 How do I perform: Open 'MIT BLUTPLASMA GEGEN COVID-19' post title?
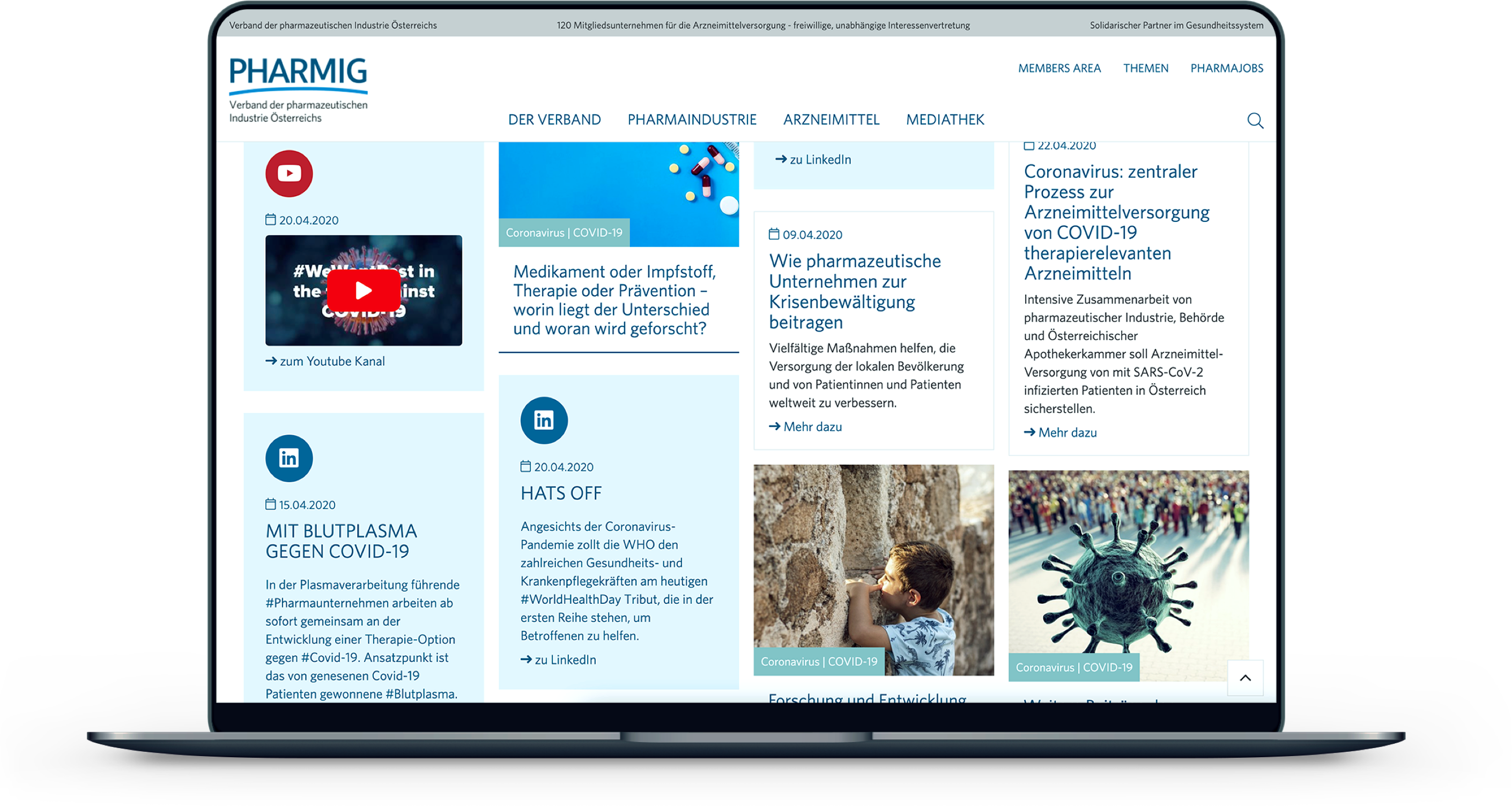click(x=341, y=541)
